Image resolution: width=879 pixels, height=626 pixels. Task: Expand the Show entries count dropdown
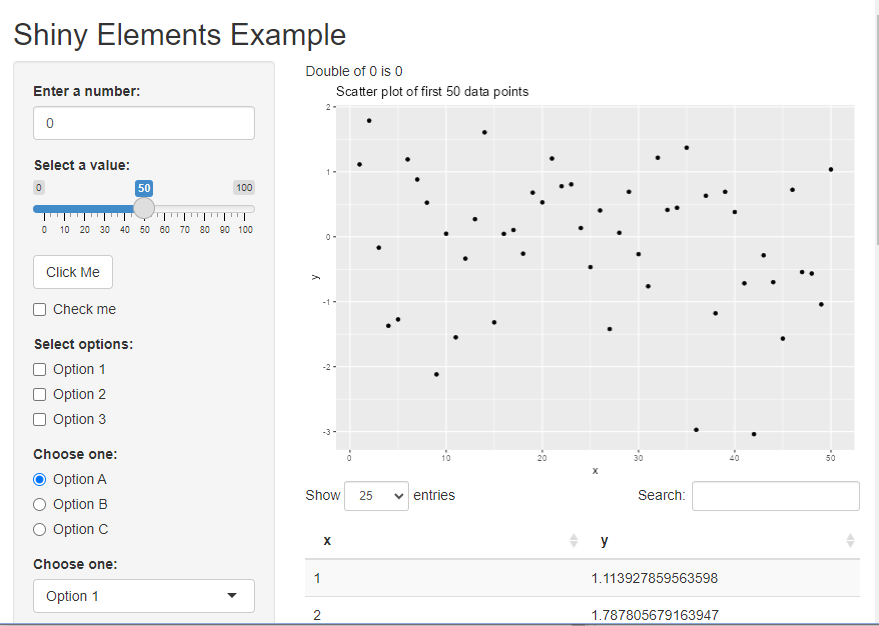pyautogui.click(x=376, y=496)
